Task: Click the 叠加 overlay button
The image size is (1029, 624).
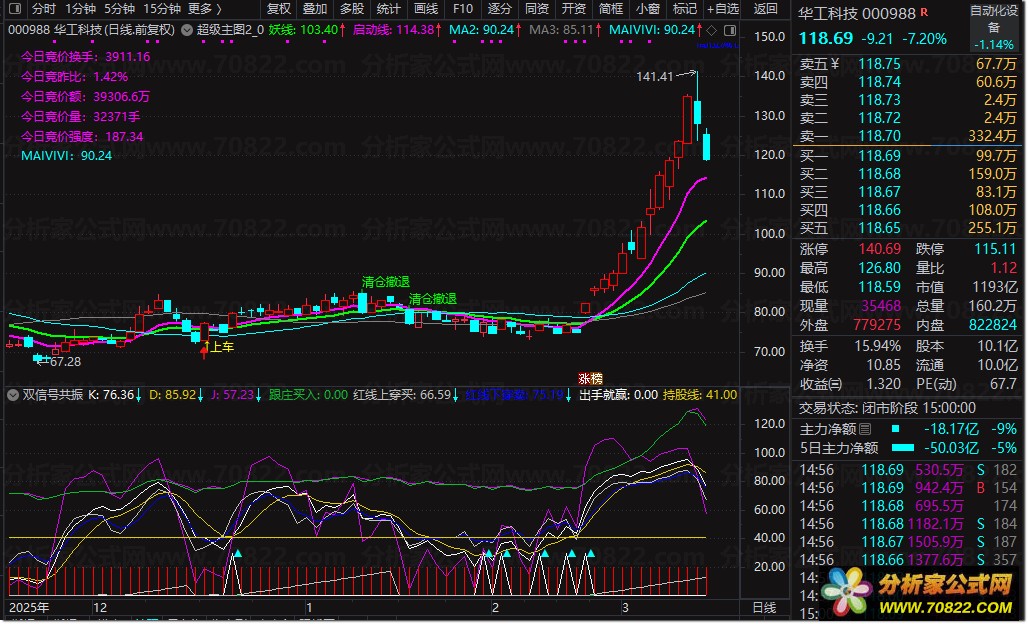Action: pyautogui.click(x=315, y=9)
